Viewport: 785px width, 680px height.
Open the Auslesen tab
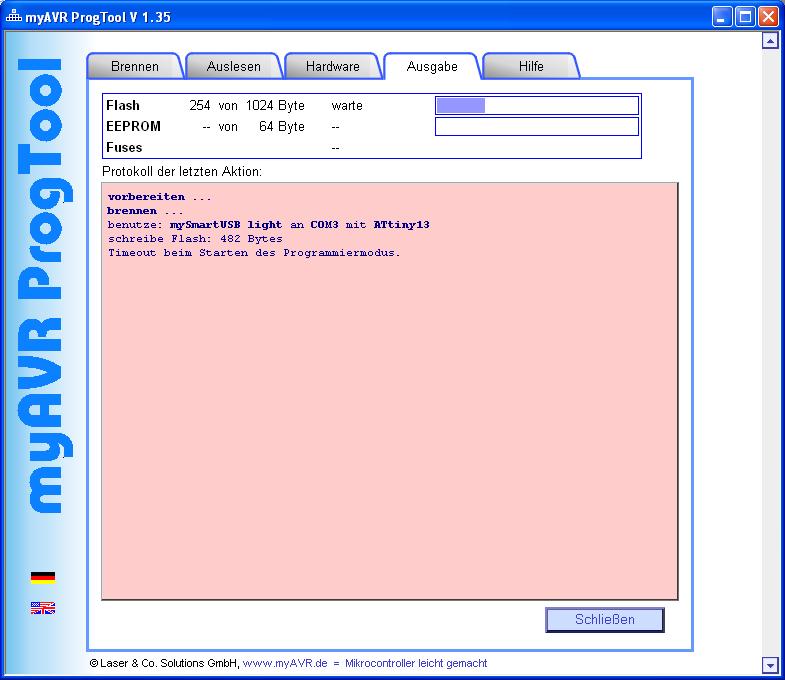233,66
